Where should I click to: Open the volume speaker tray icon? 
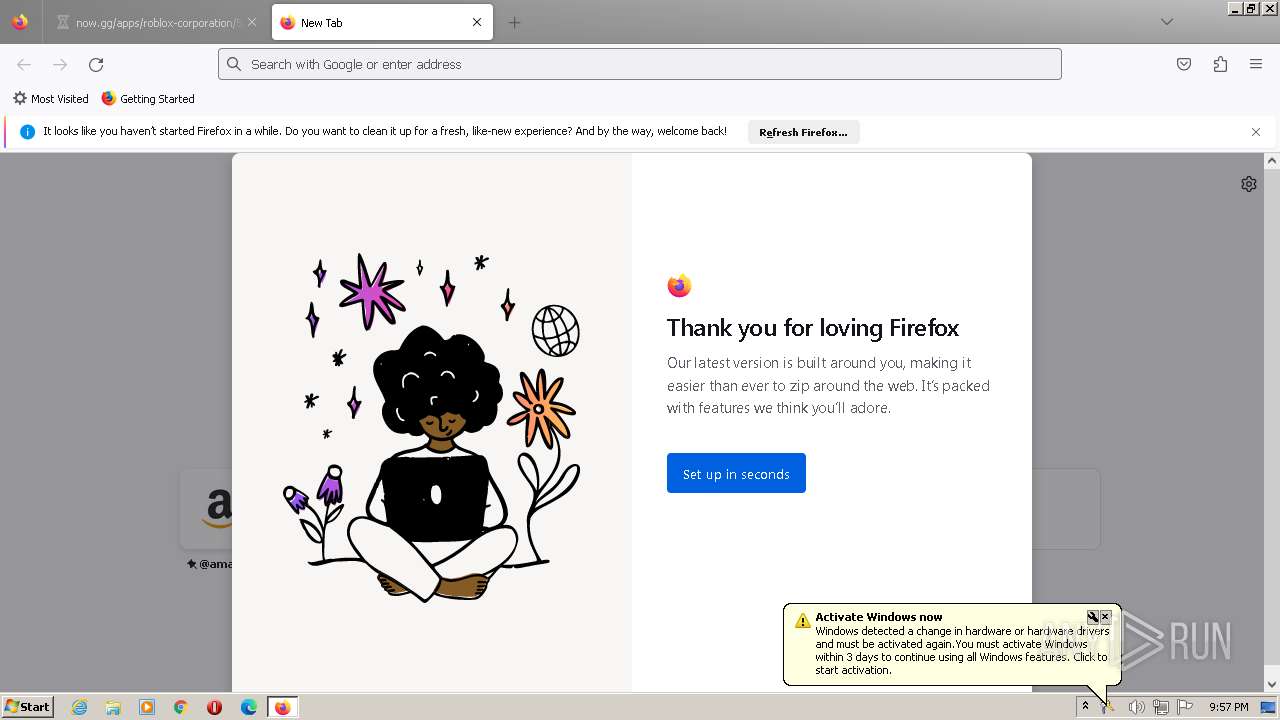pos(1136,707)
